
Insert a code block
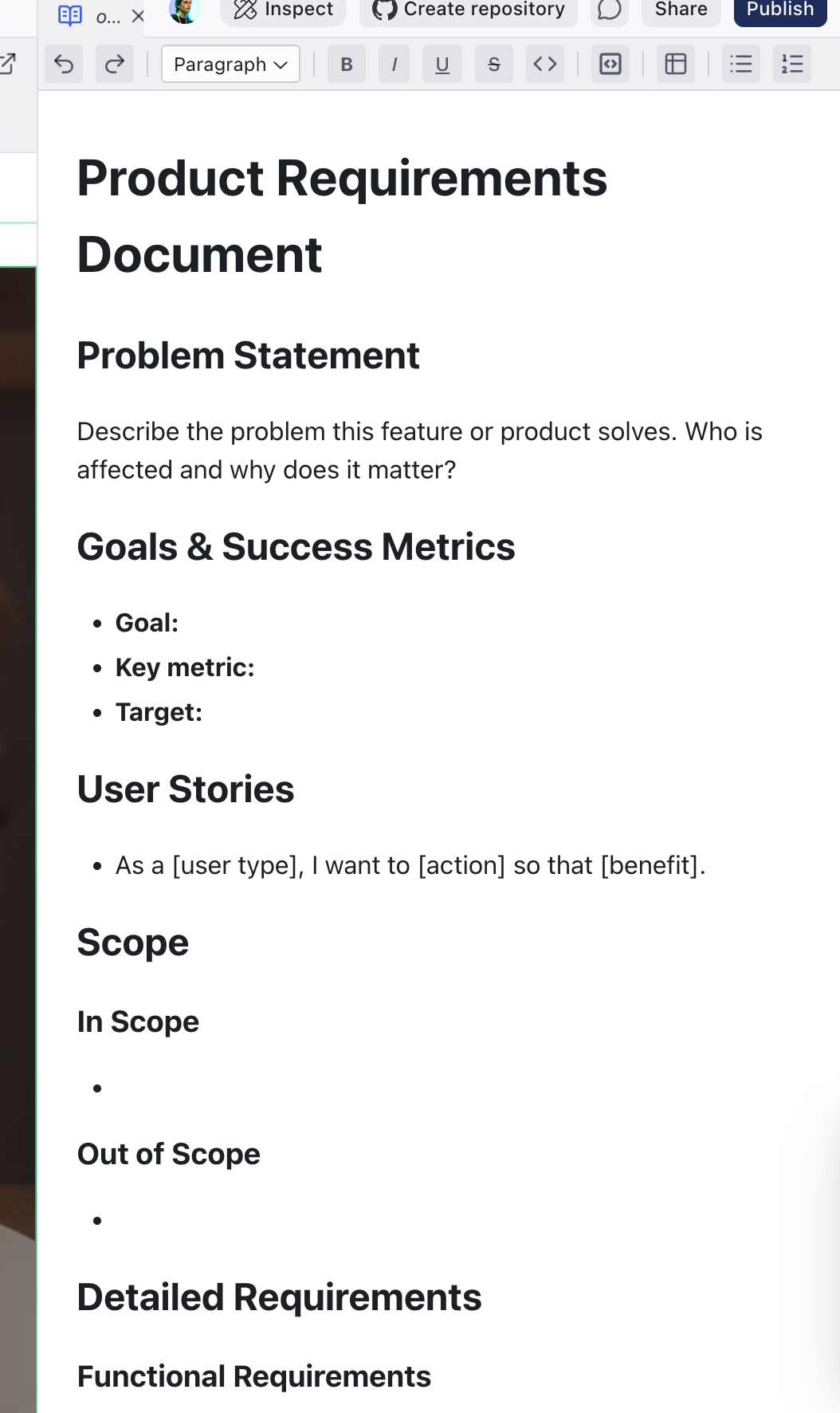coord(610,65)
